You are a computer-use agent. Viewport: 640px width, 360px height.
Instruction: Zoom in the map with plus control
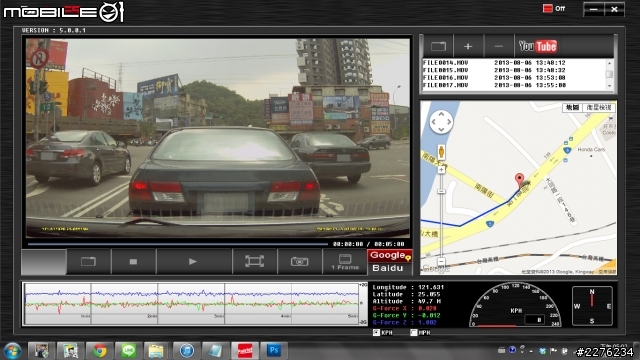click(x=441, y=170)
